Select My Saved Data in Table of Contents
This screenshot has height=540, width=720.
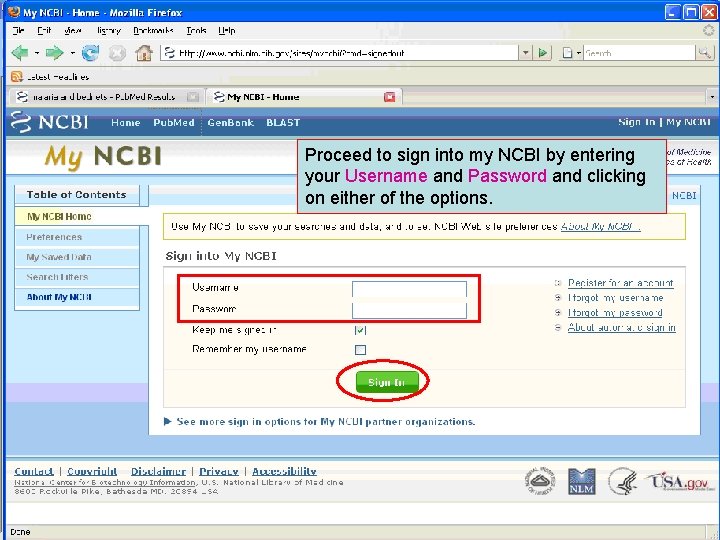tap(77, 257)
